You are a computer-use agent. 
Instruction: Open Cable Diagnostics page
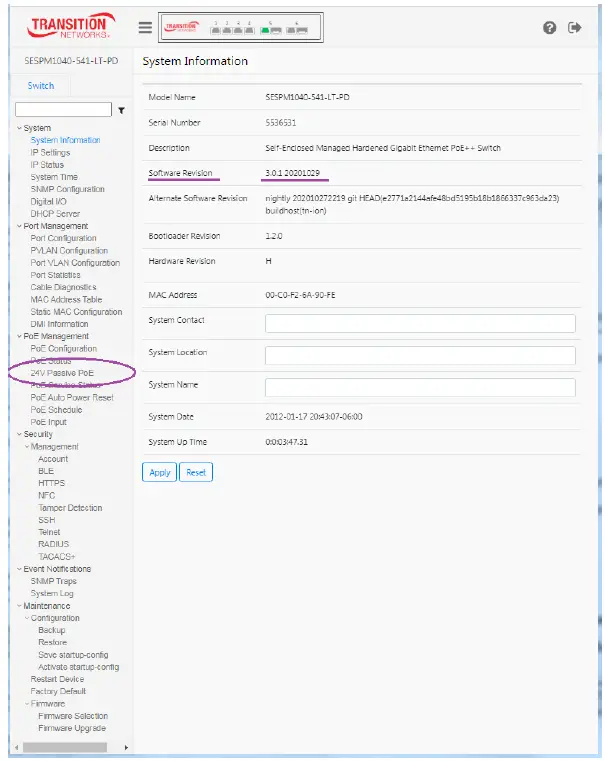(64, 287)
